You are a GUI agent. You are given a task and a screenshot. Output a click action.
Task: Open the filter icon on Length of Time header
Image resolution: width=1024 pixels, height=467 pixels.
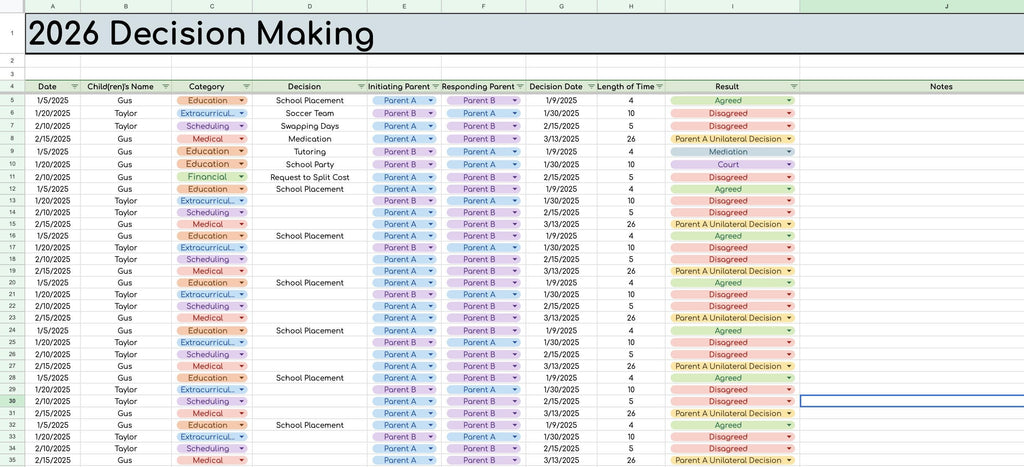(x=660, y=86)
